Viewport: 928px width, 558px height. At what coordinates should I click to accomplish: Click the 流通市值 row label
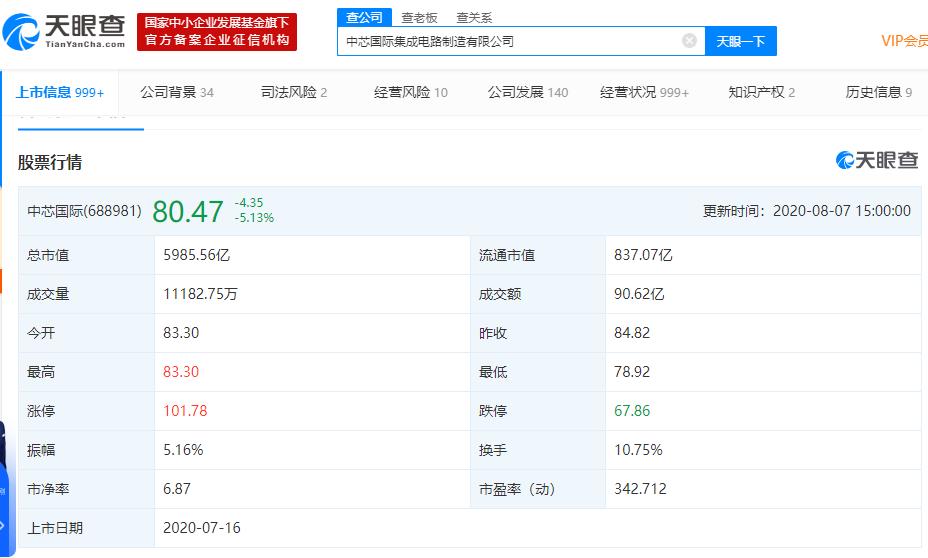507,255
